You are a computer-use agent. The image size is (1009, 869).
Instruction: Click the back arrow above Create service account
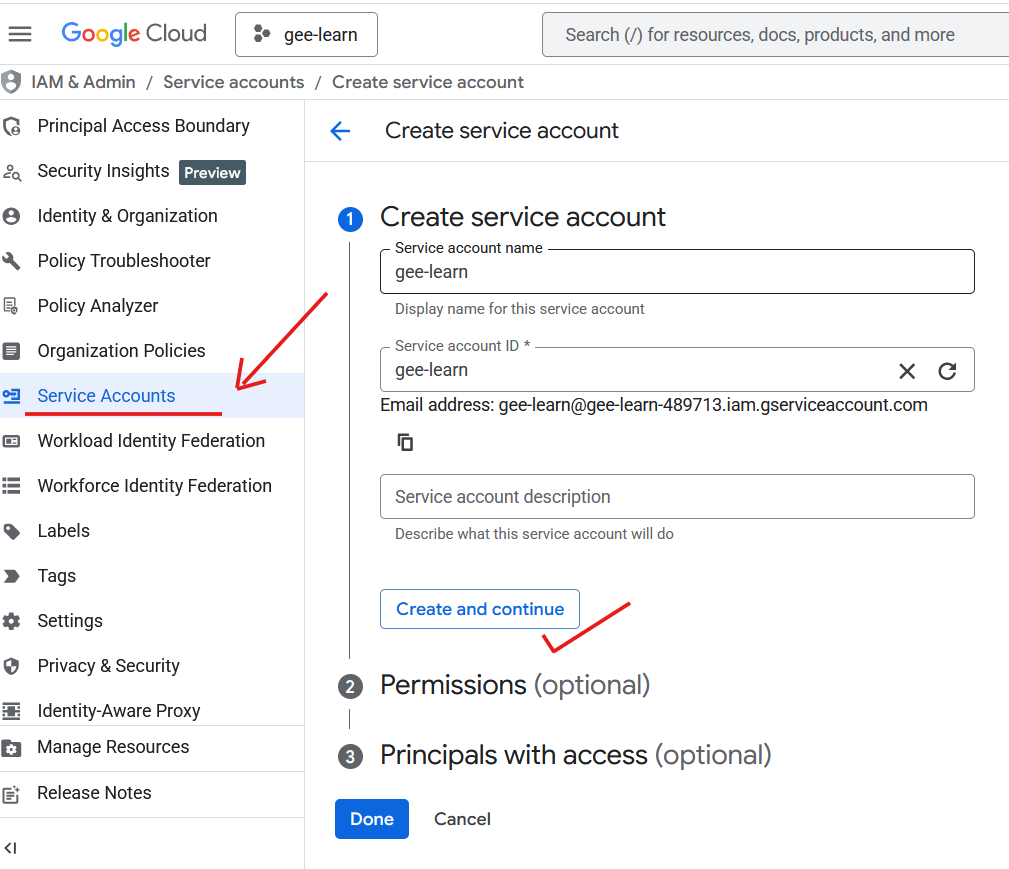click(340, 131)
